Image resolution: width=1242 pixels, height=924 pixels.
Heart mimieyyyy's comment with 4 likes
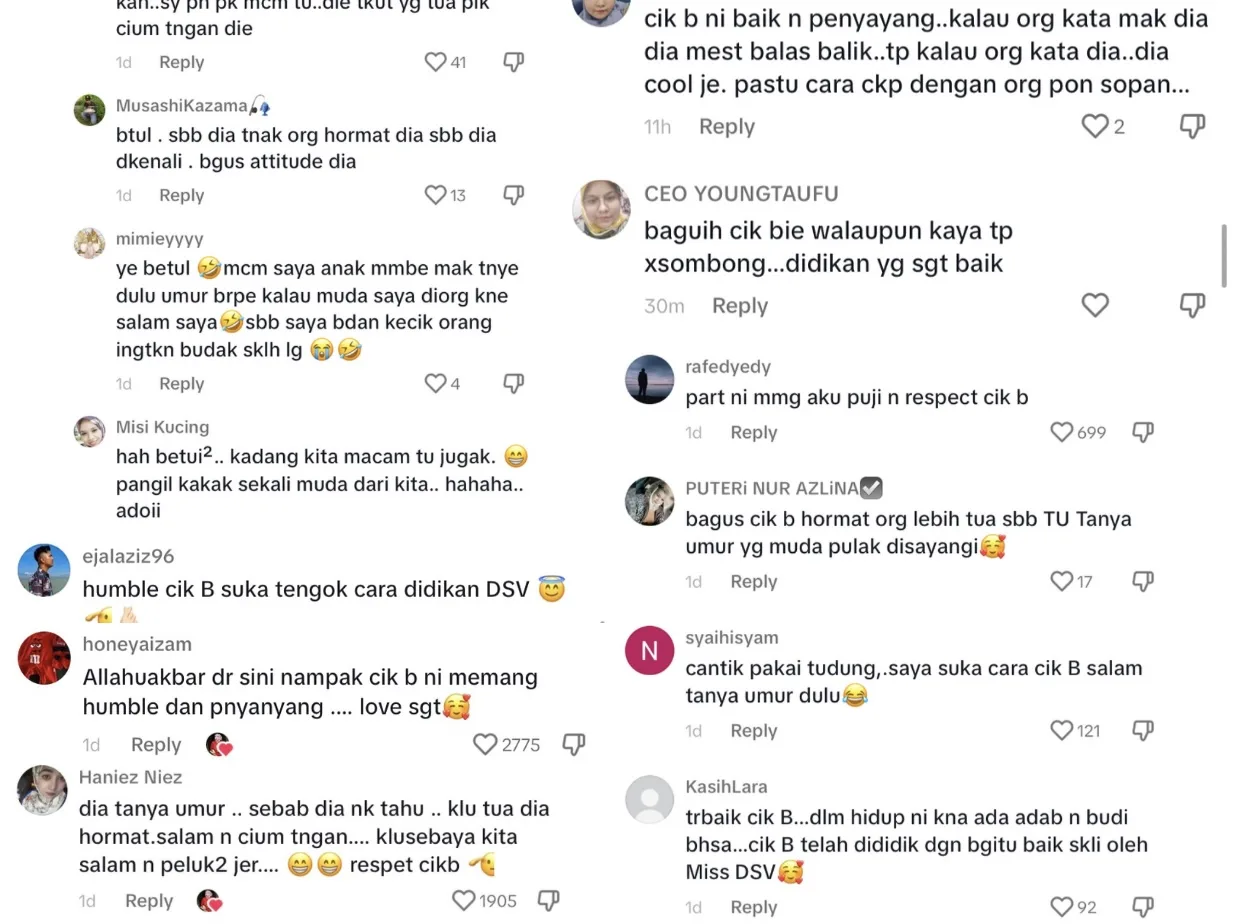coord(436,383)
